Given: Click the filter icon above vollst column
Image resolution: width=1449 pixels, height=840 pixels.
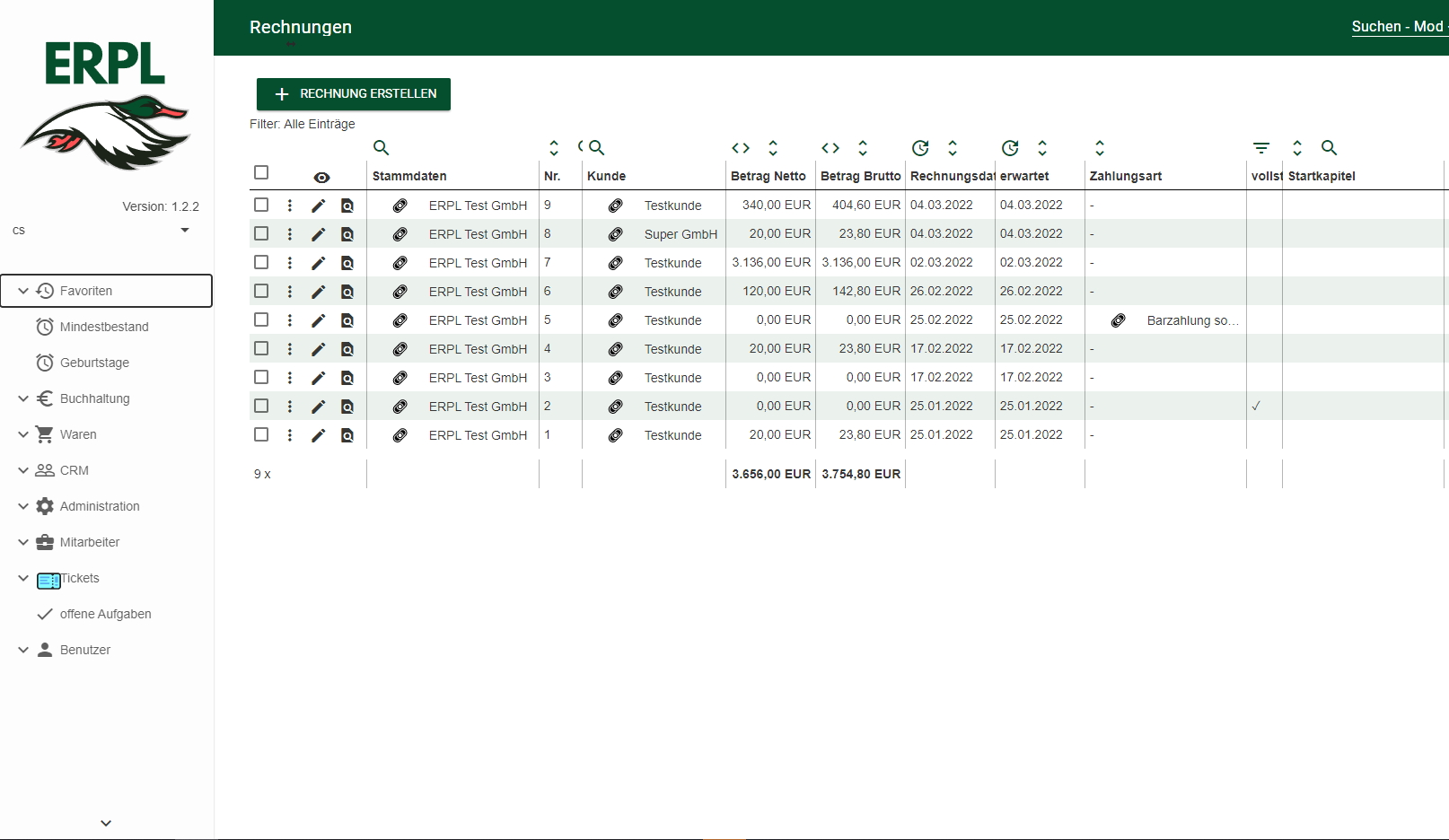Looking at the screenshot, I should [1261, 148].
